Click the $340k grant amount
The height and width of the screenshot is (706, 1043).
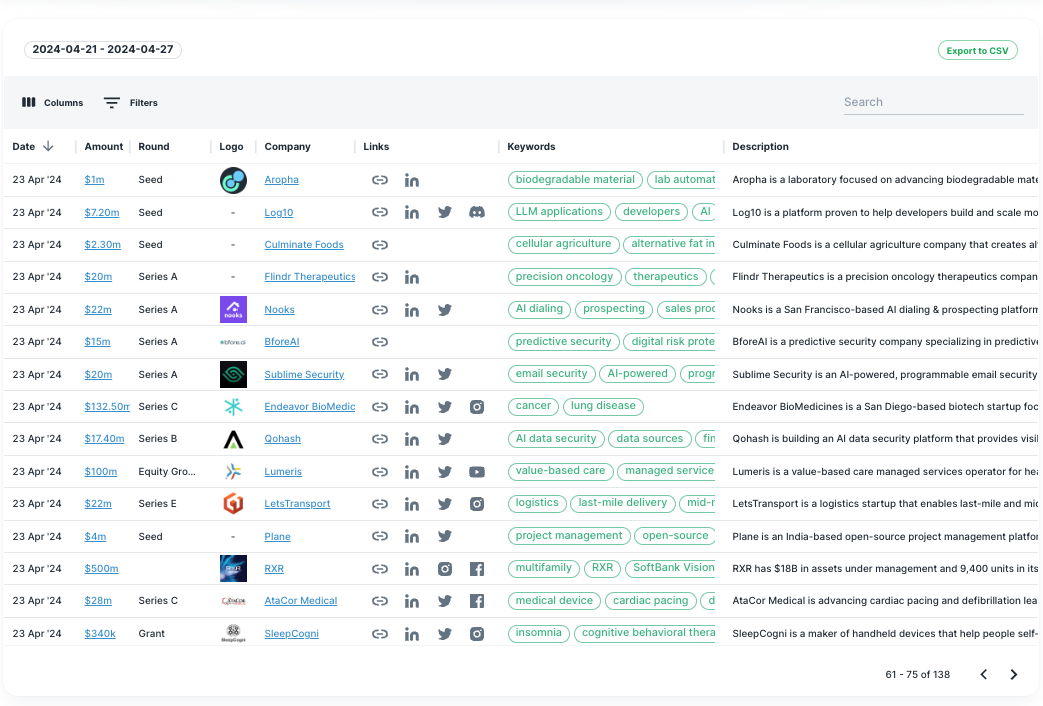[100, 633]
